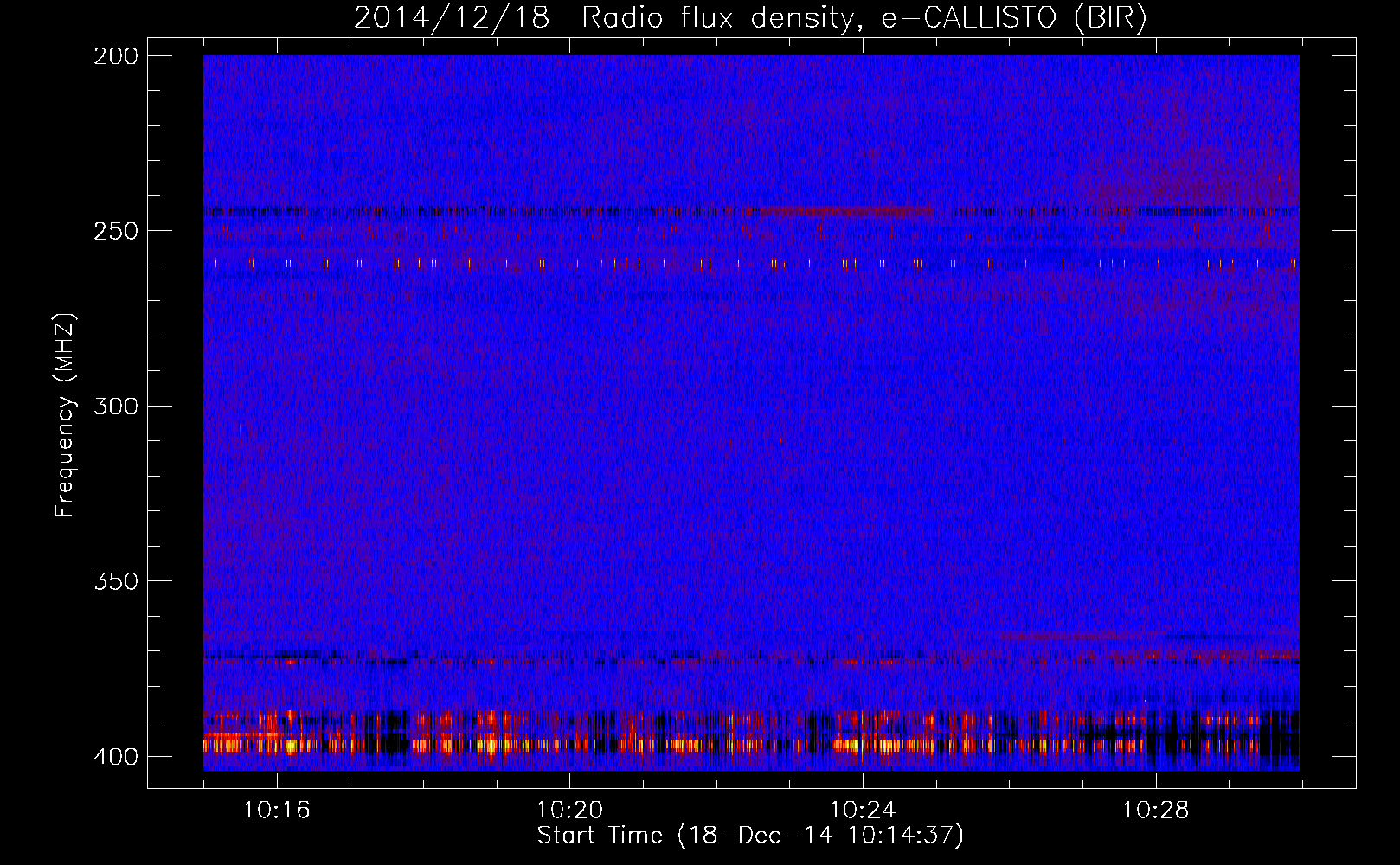Click the 10:24 time tick label

point(863,811)
